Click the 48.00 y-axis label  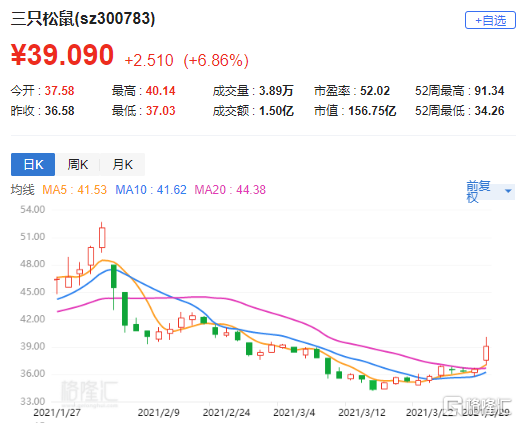(x=32, y=264)
